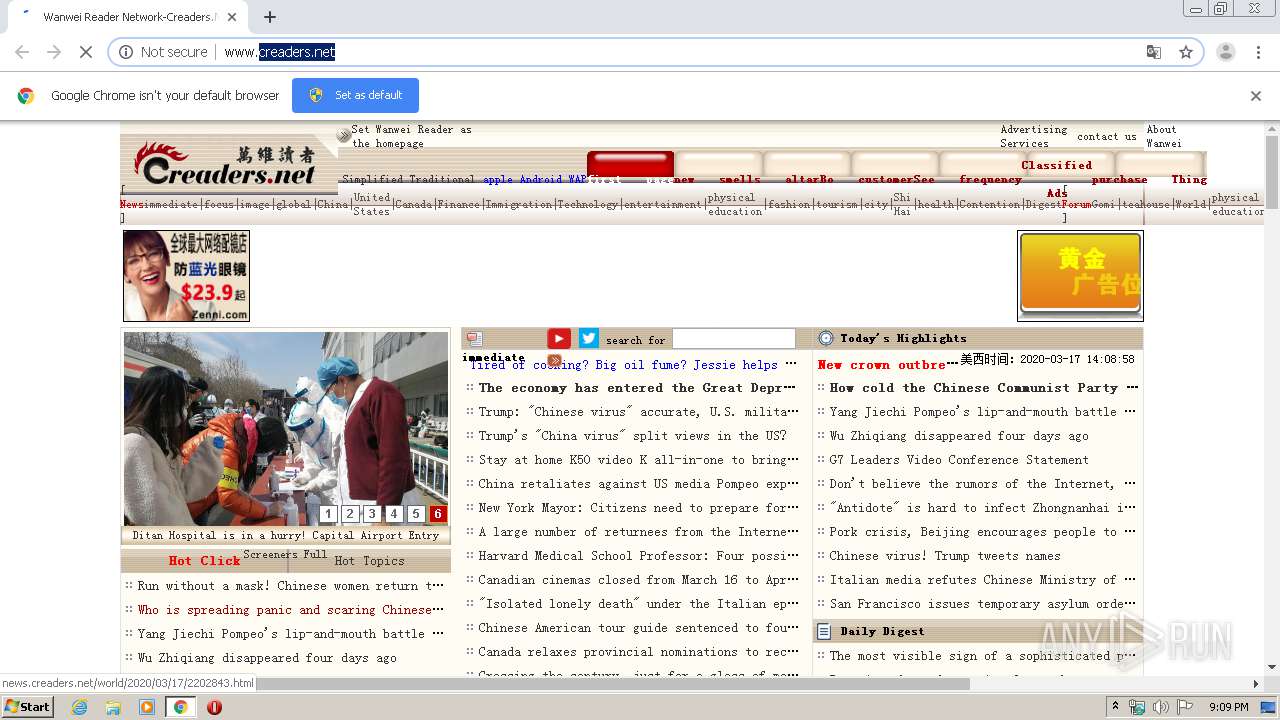Click the volume icon in system tray
The width and height of the screenshot is (1280, 720).
click(x=1161, y=707)
